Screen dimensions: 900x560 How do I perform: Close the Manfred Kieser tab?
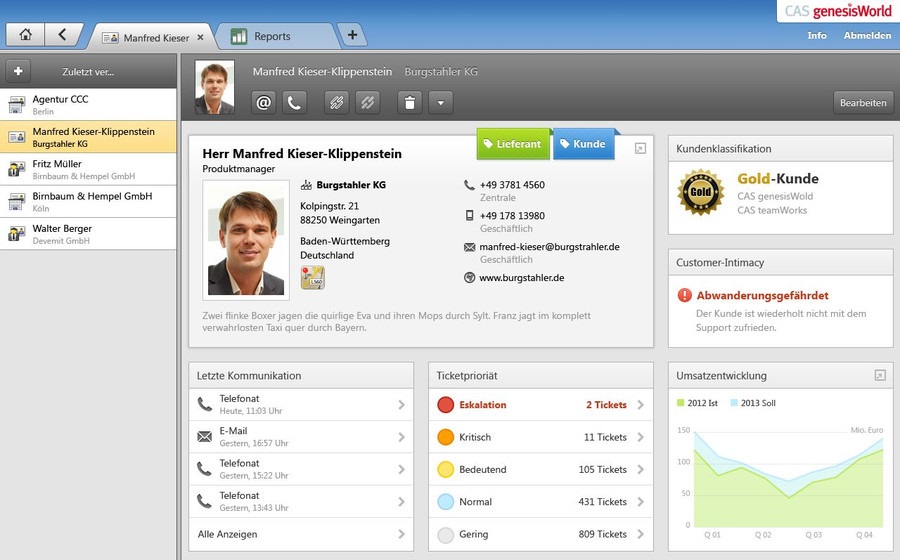click(200, 37)
